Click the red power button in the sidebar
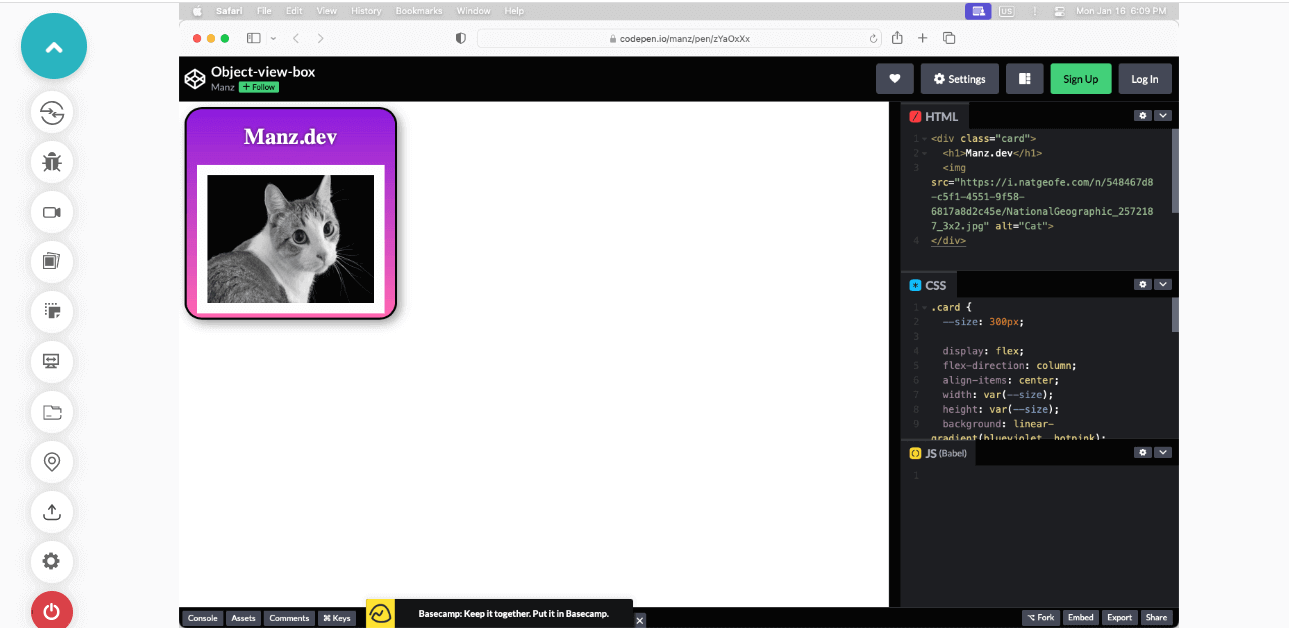Screen dimensions: 1289x628 coord(51,610)
